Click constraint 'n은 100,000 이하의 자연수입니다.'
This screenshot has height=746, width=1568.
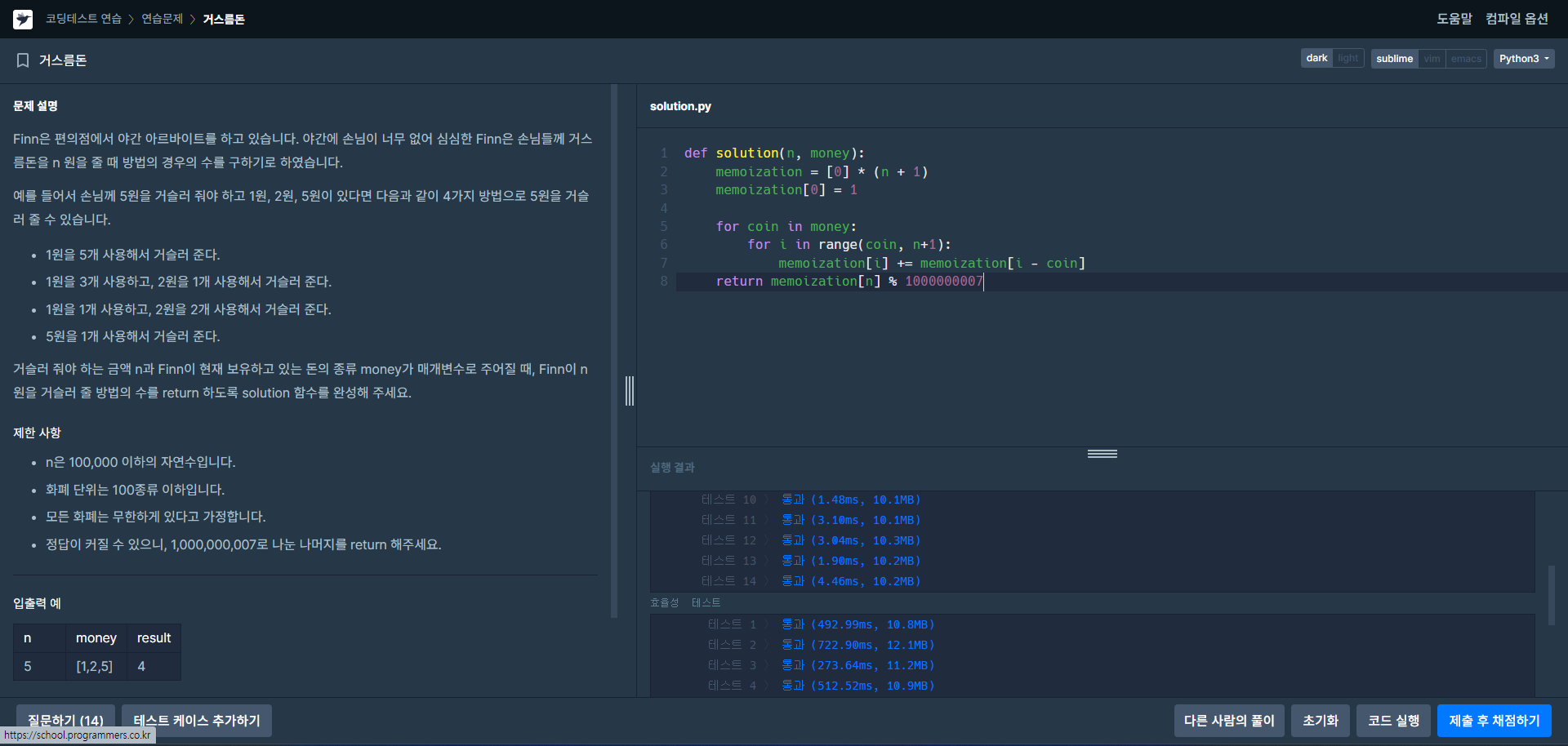(140, 462)
